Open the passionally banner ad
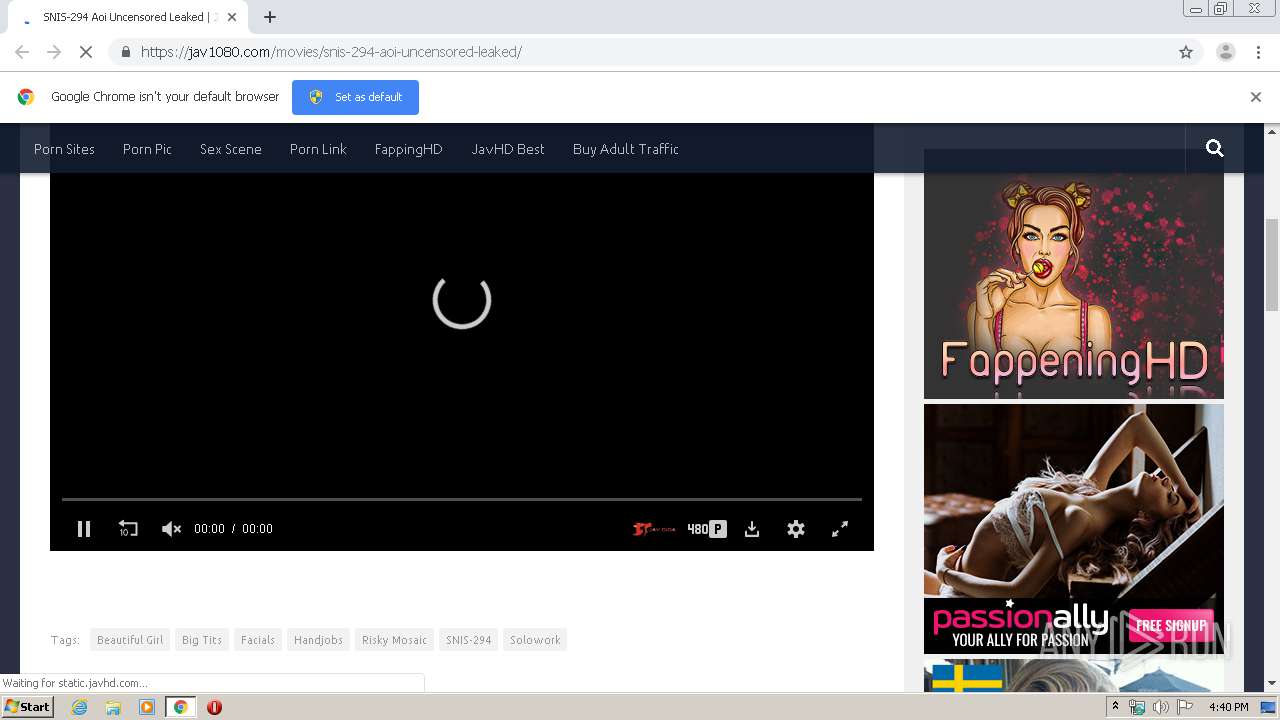The image size is (1280, 720). point(1074,529)
